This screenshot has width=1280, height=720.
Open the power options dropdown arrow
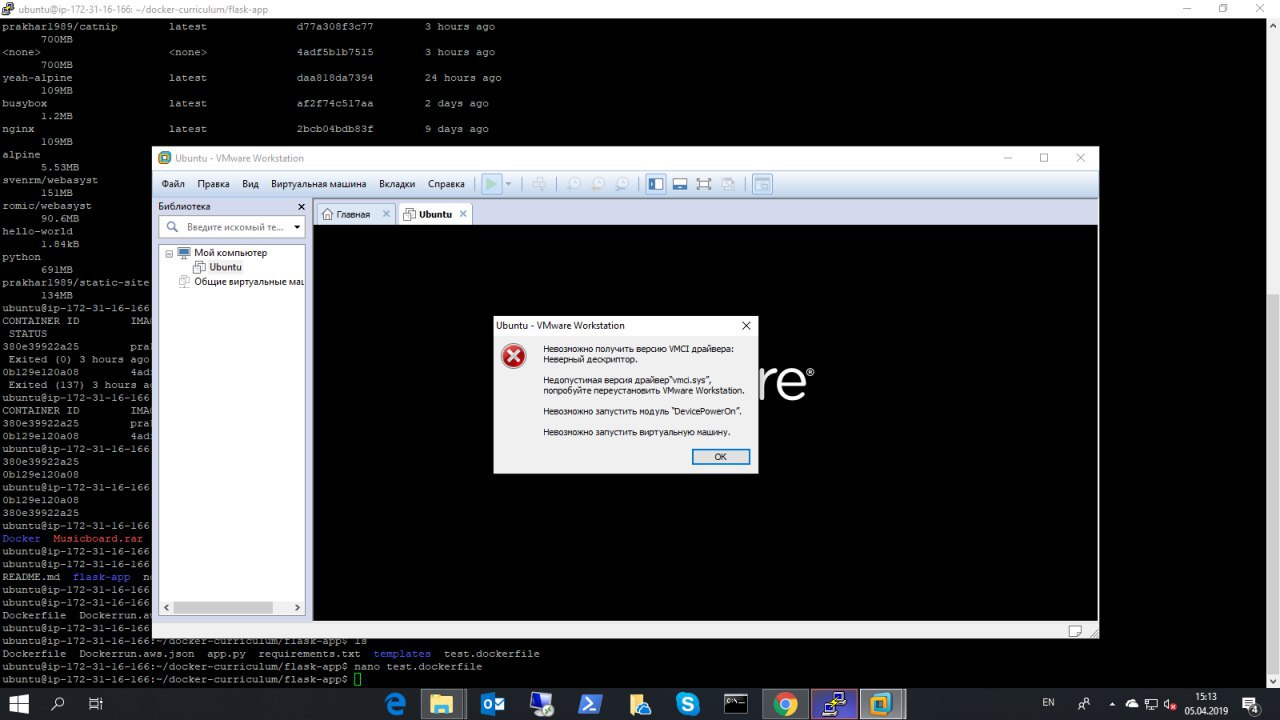pos(508,184)
